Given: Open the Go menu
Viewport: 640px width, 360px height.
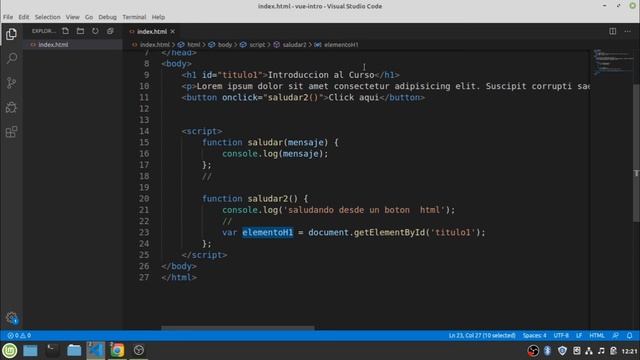Looking at the screenshot, I should (89, 17).
